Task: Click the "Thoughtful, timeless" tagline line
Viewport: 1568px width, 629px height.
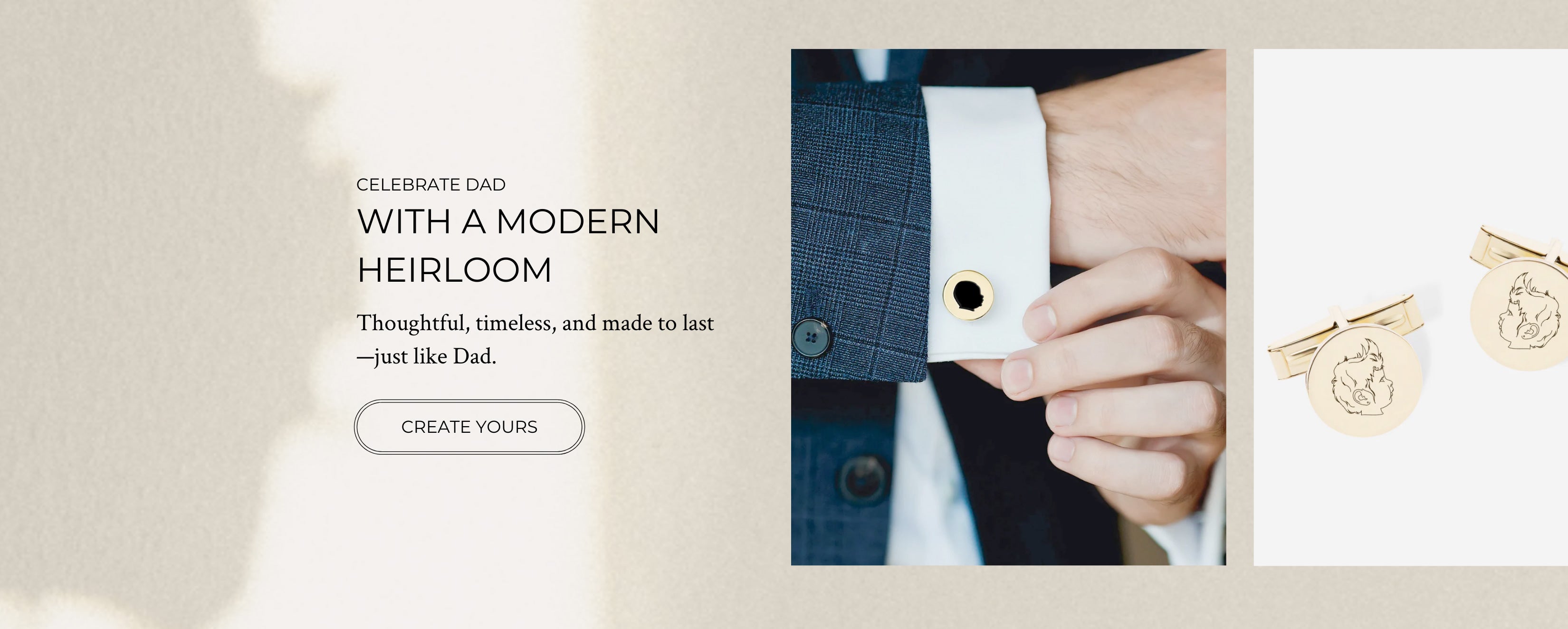Action: point(535,323)
